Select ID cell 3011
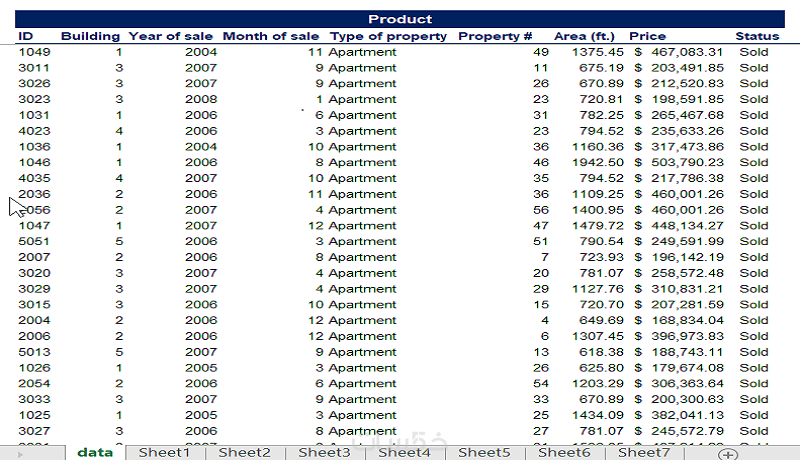 pos(34,68)
